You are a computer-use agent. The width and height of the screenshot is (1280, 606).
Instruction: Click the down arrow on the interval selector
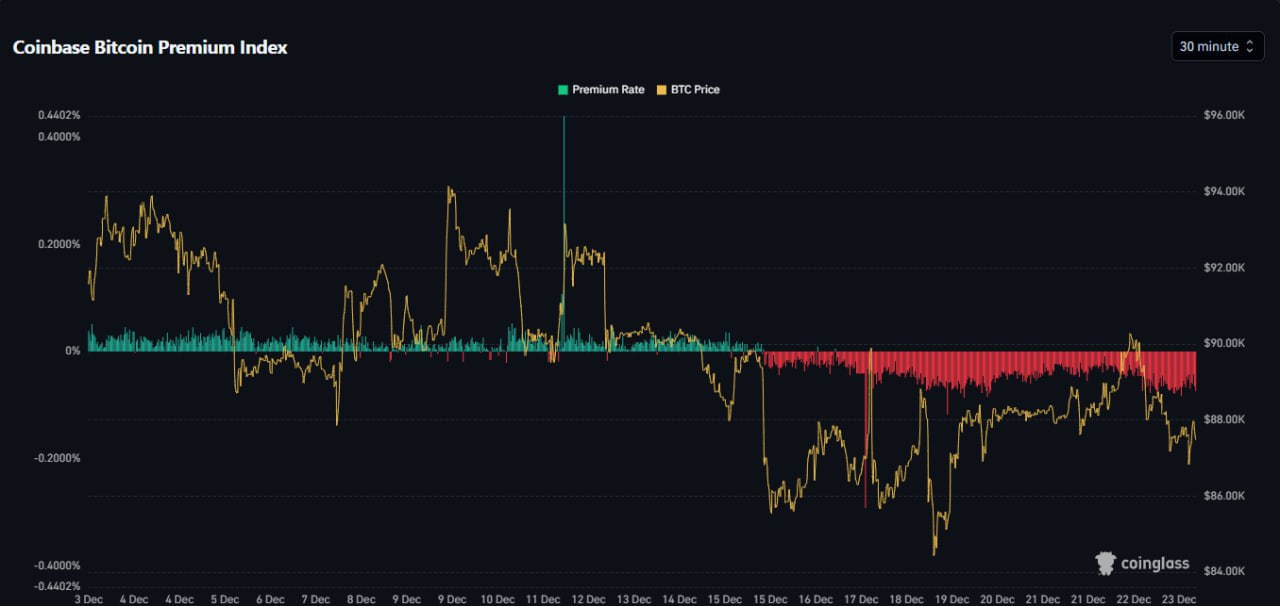[x=1250, y=50]
